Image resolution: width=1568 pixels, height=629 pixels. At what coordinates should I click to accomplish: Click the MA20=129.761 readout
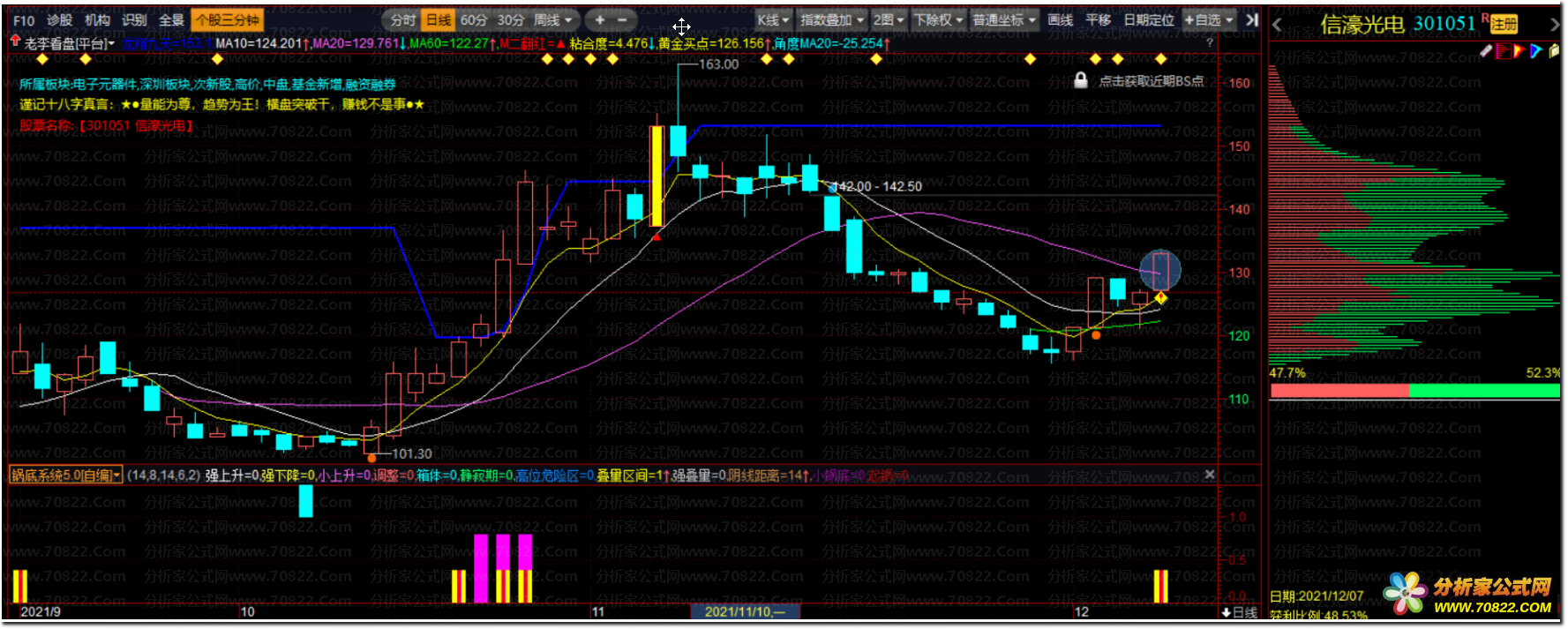[359, 43]
